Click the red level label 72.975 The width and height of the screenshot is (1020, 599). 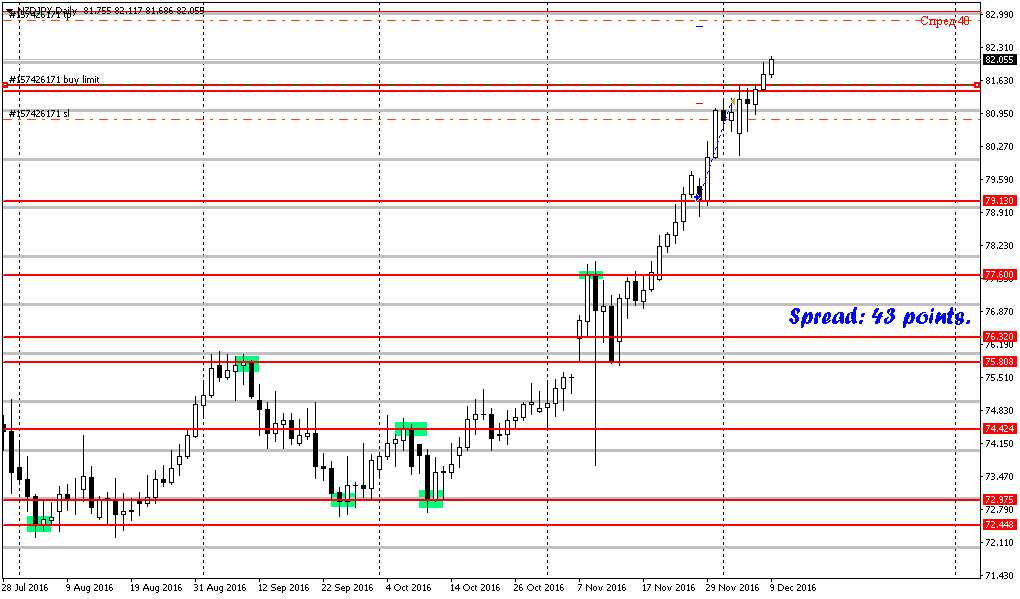tap(999, 499)
